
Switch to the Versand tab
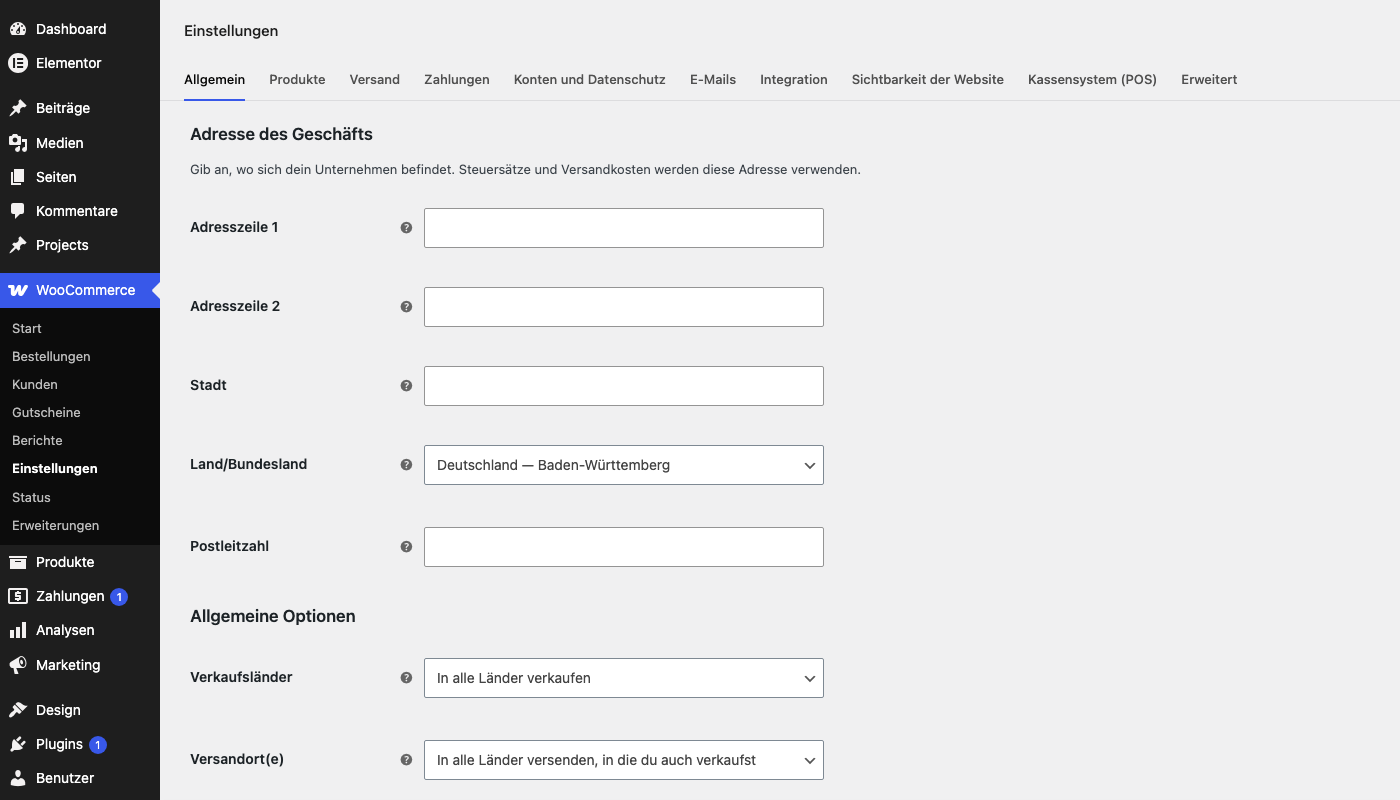point(375,80)
